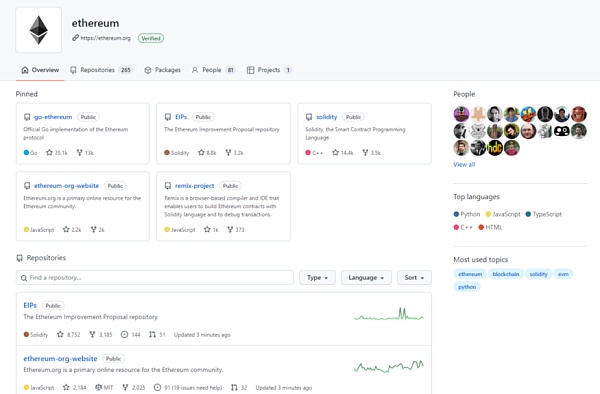This screenshot has width=600, height=394.
Task: Expand the Language filter dropdown
Action: tap(366, 278)
